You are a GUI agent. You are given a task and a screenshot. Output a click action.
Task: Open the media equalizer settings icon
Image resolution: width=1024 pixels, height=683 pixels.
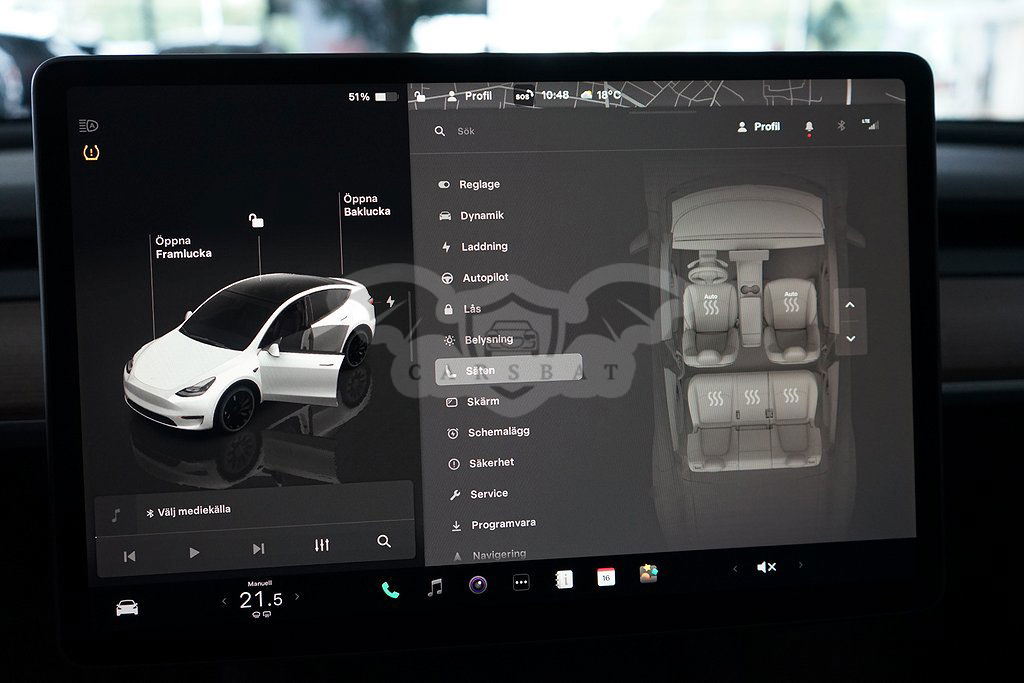click(321, 545)
